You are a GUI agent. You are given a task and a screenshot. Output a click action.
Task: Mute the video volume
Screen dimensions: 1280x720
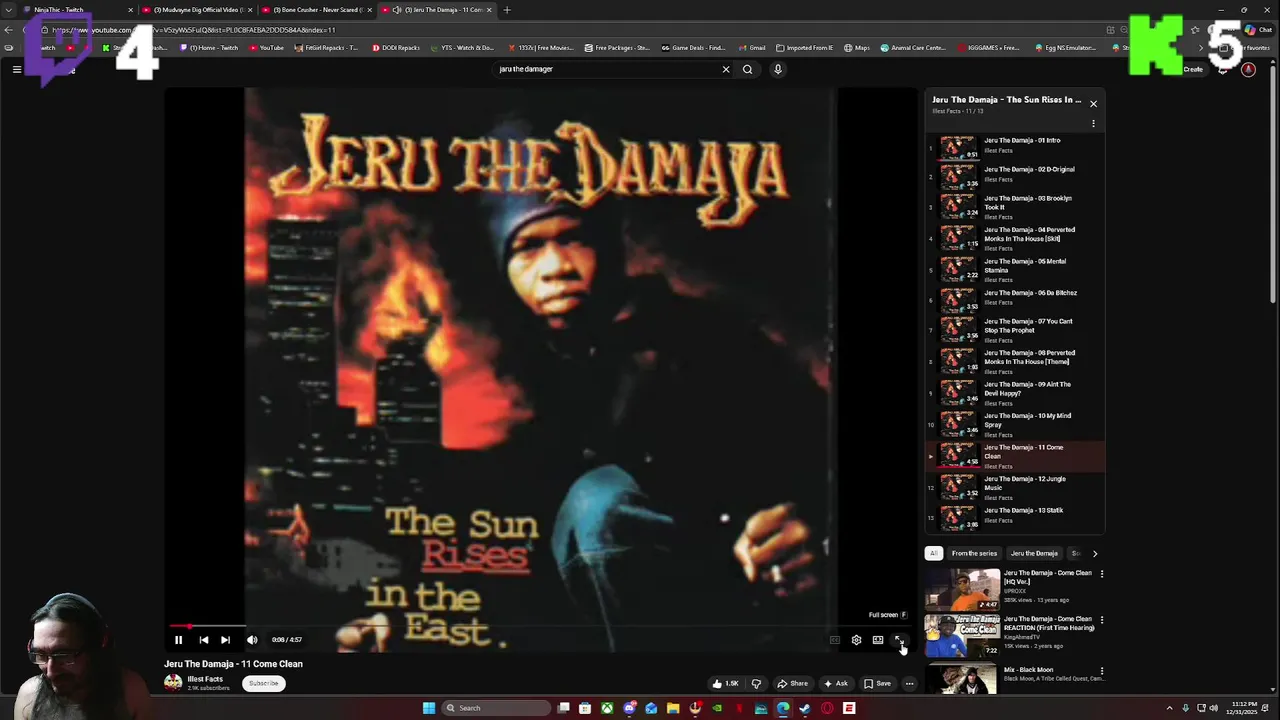[252, 640]
